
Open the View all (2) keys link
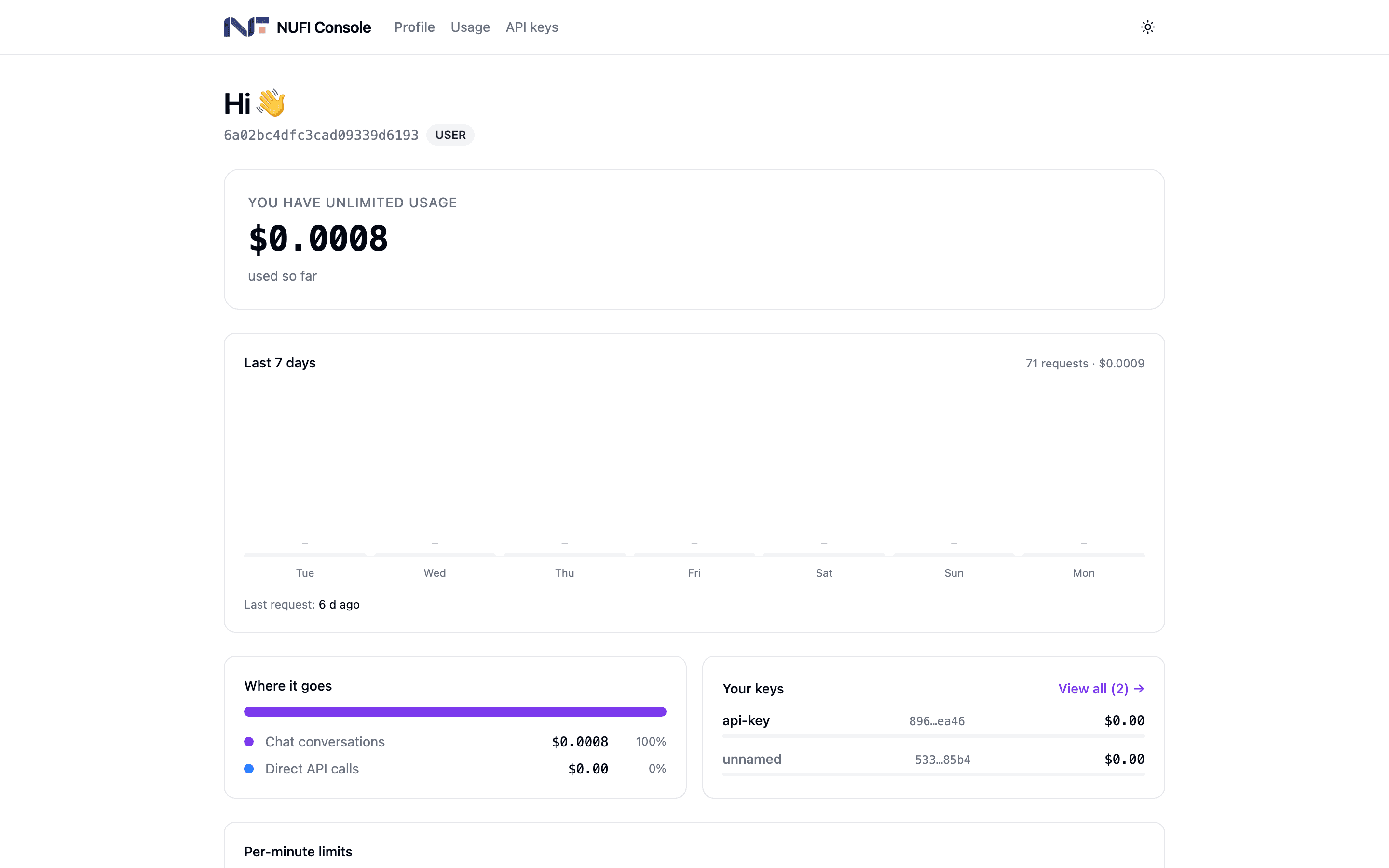pos(1101,688)
